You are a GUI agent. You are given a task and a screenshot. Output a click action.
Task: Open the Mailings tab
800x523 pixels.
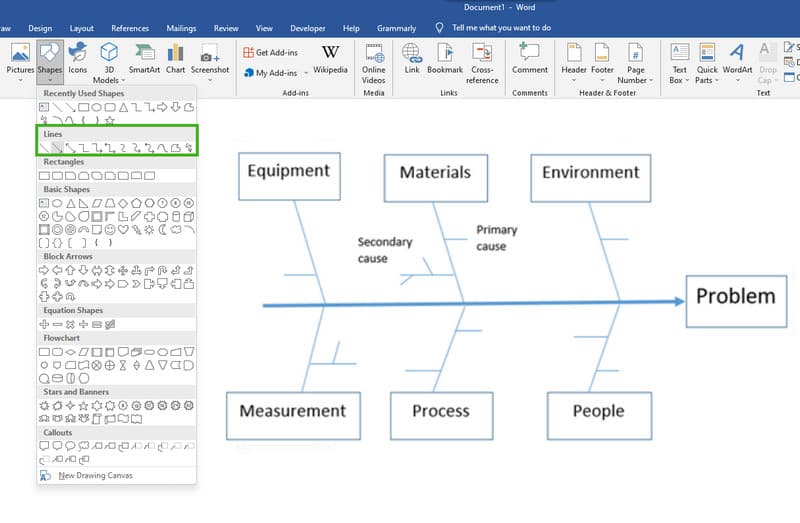[x=181, y=29]
